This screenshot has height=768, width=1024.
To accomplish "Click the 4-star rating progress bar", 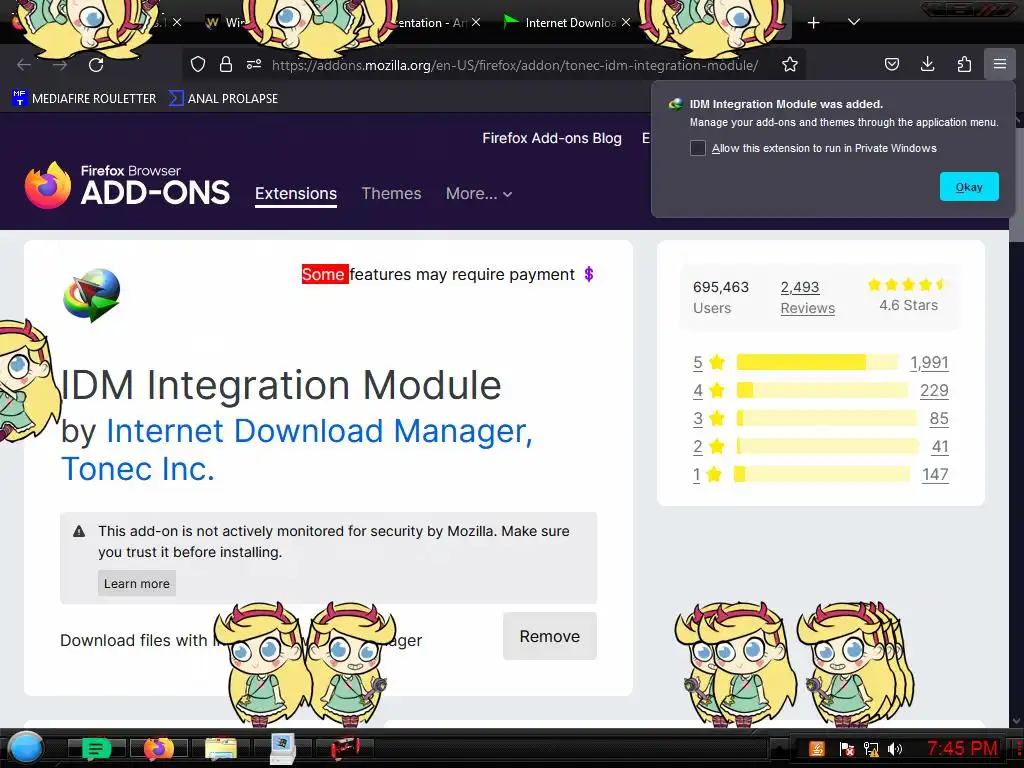I will pos(822,390).
